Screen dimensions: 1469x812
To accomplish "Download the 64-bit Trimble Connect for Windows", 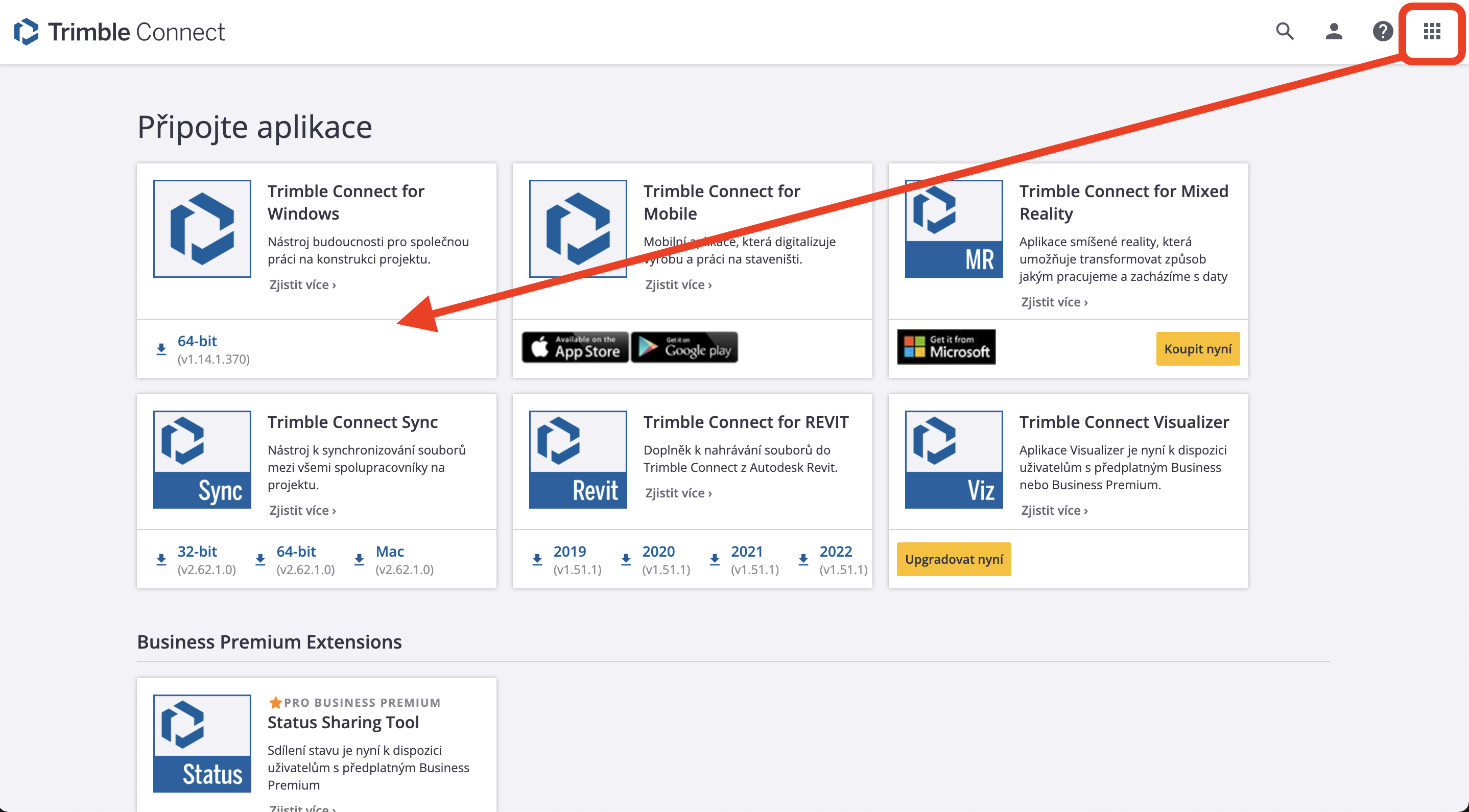I will click(197, 341).
